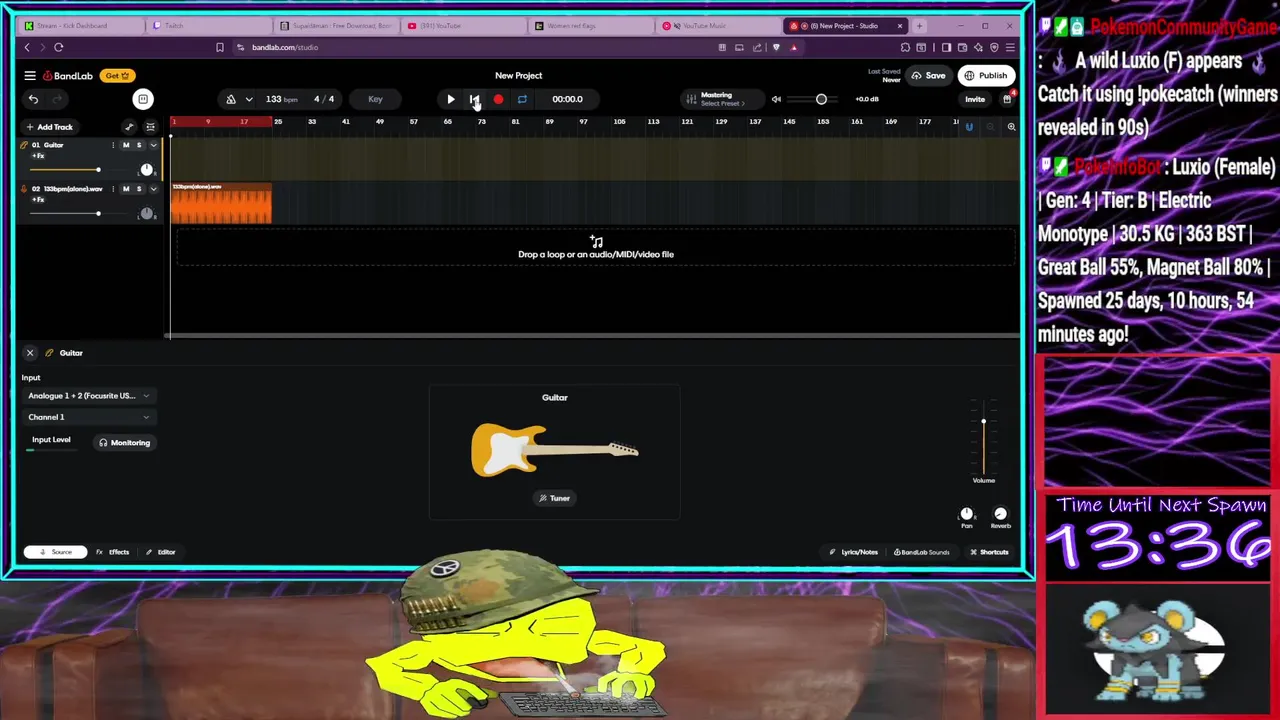Mute the 01 Guitar track
This screenshot has height=720, width=1280.
coord(126,146)
